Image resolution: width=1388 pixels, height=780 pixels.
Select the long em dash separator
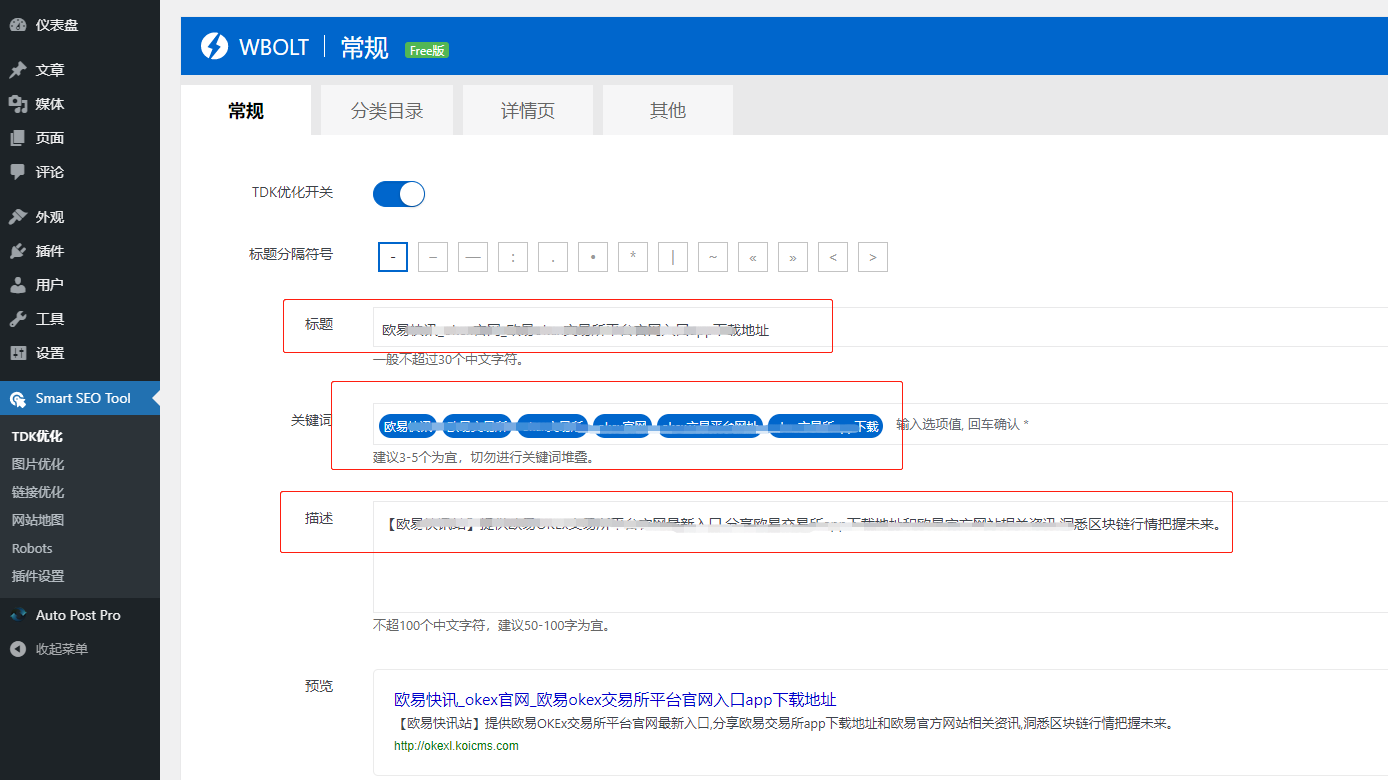pos(473,257)
